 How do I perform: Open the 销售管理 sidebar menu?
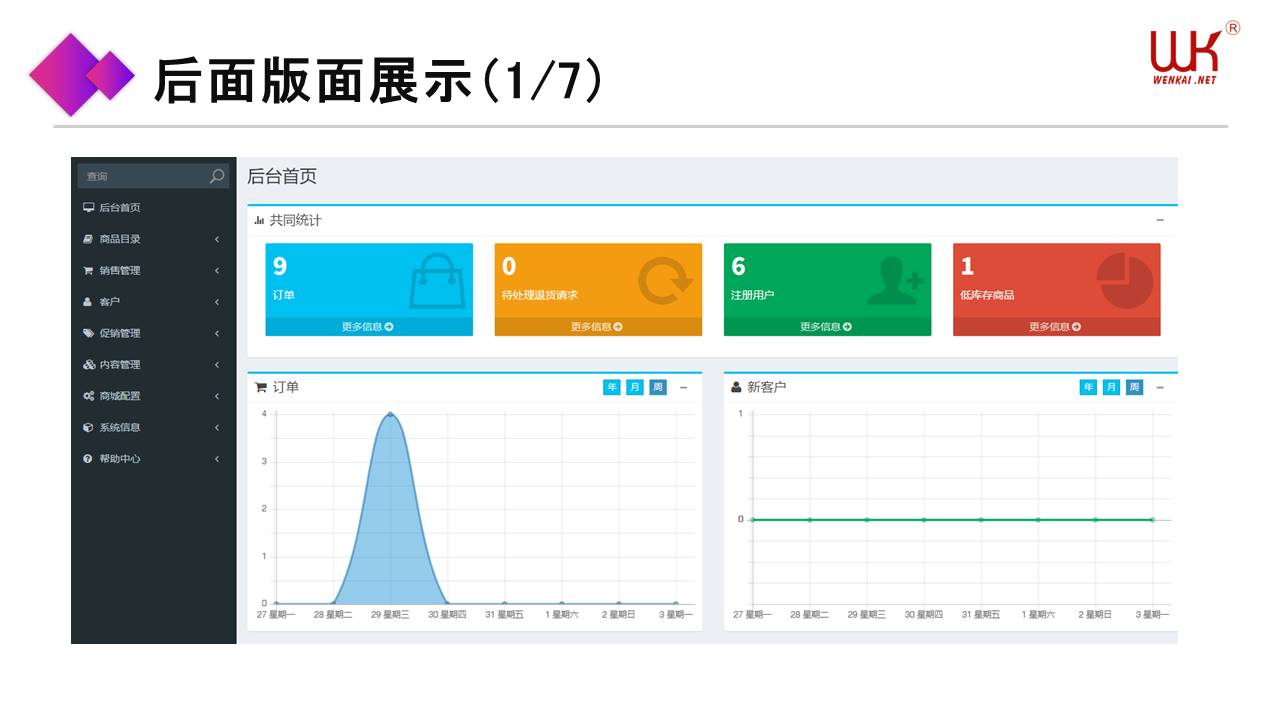click(x=154, y=271)
